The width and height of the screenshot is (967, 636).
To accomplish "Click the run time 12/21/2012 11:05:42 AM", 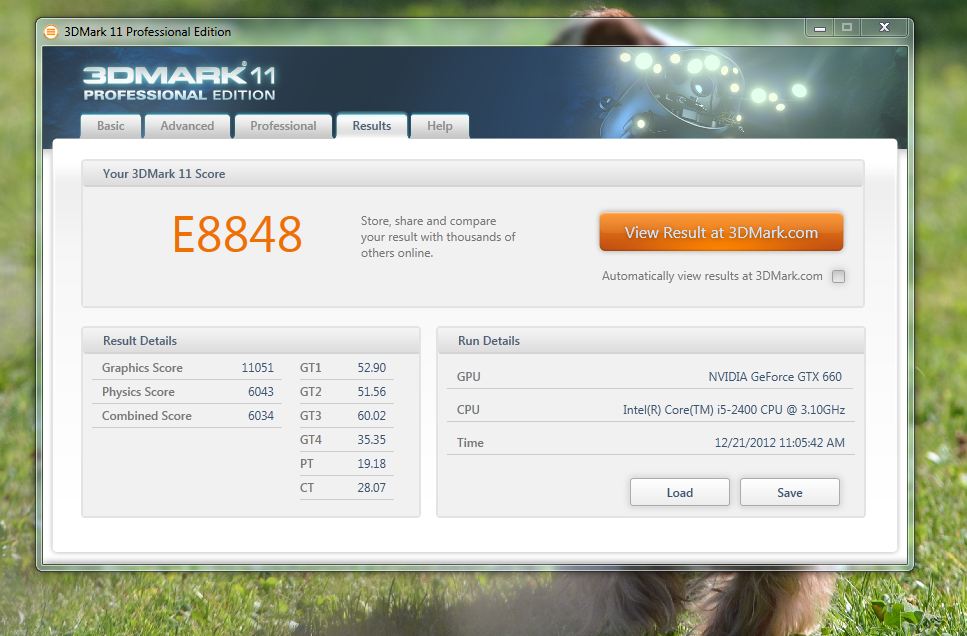I will 780,443.
